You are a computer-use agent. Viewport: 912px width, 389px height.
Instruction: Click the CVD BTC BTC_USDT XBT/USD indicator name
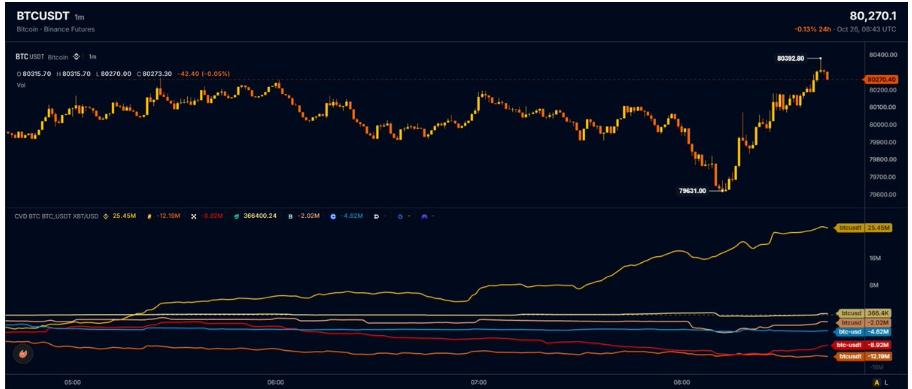tap(56, 216)
